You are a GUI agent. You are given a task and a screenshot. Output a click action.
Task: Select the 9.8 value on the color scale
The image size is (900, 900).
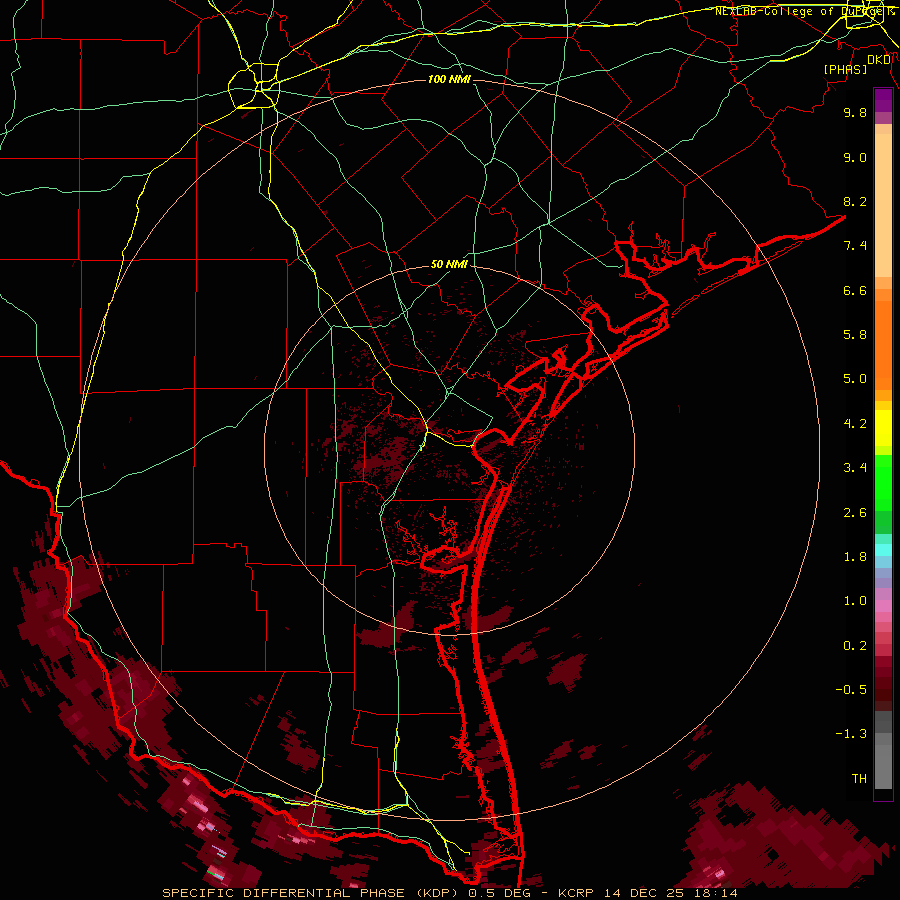point(855,112)
